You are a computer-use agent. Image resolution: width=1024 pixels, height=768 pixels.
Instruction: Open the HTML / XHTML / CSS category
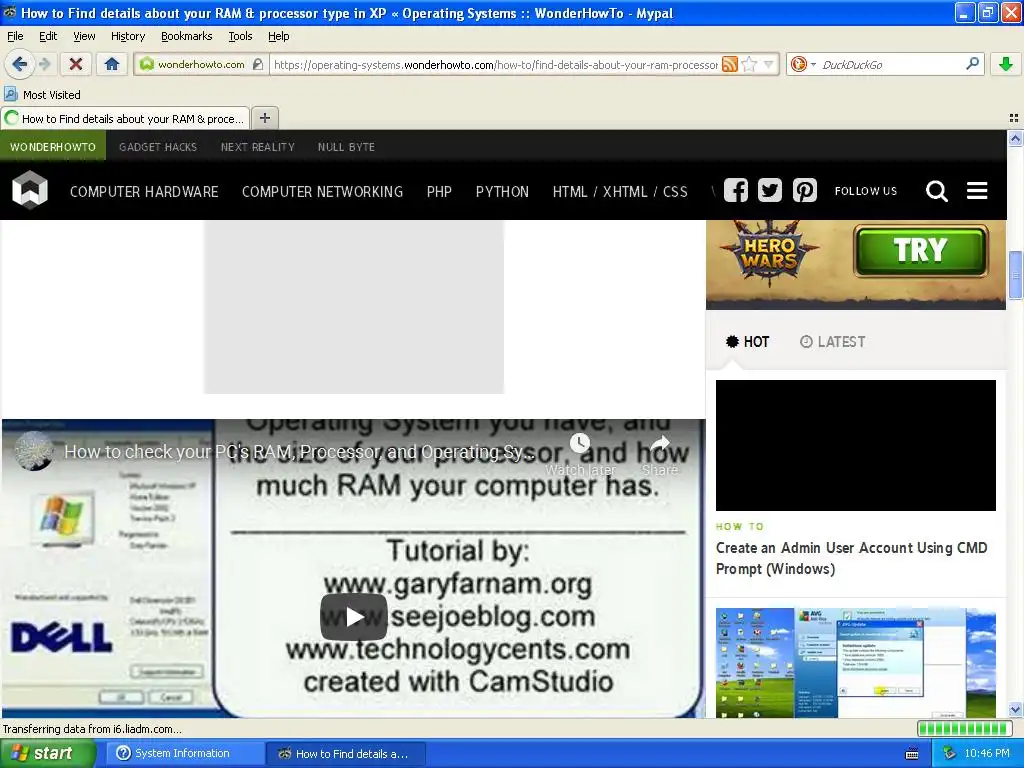pyautogui.click(x=620, y=191)
